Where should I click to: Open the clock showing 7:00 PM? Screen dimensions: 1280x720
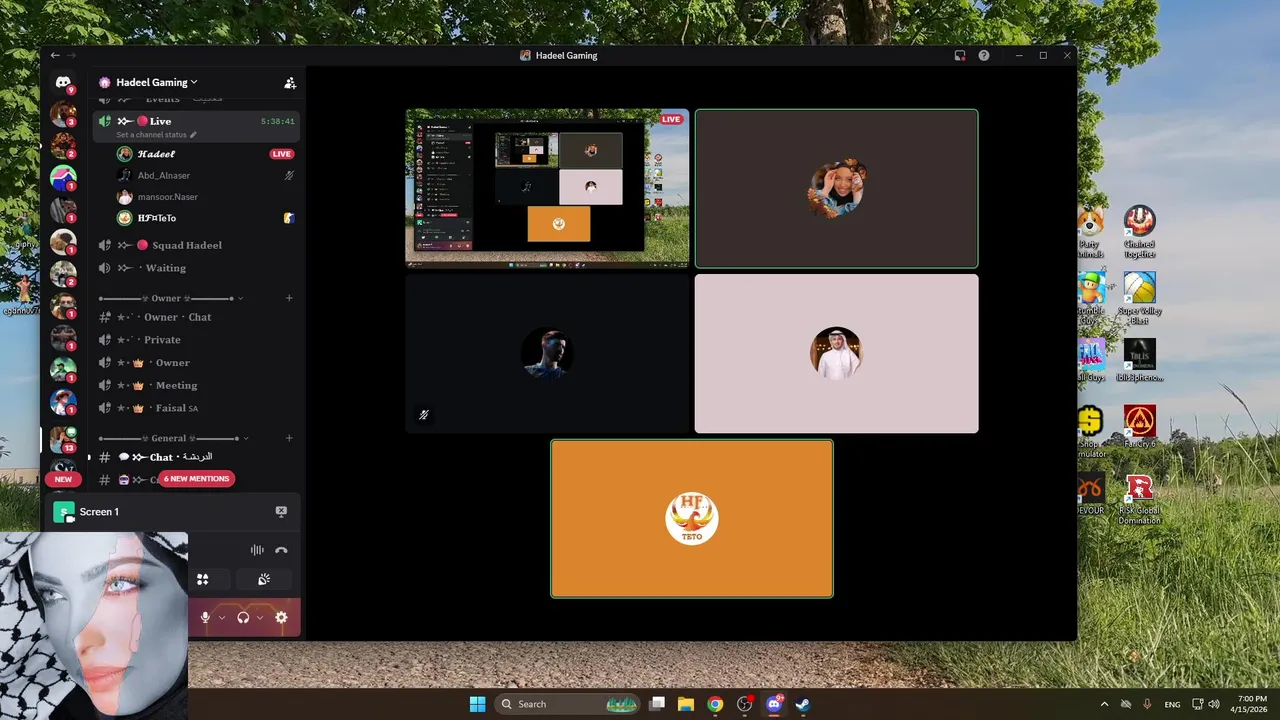click(x=1252, y=704)
